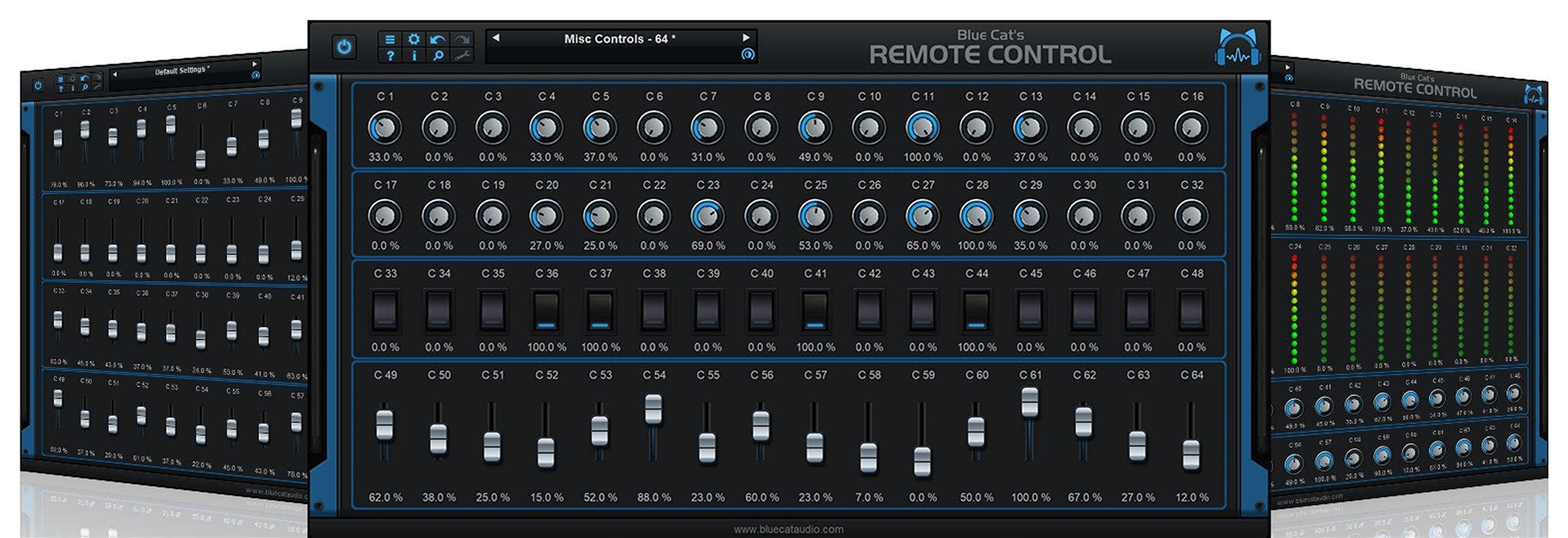The width and height of the screenshot is (1568, 538).
Task: Click the Blue Cat headphone logo in main window
Action: (1238, 47)
